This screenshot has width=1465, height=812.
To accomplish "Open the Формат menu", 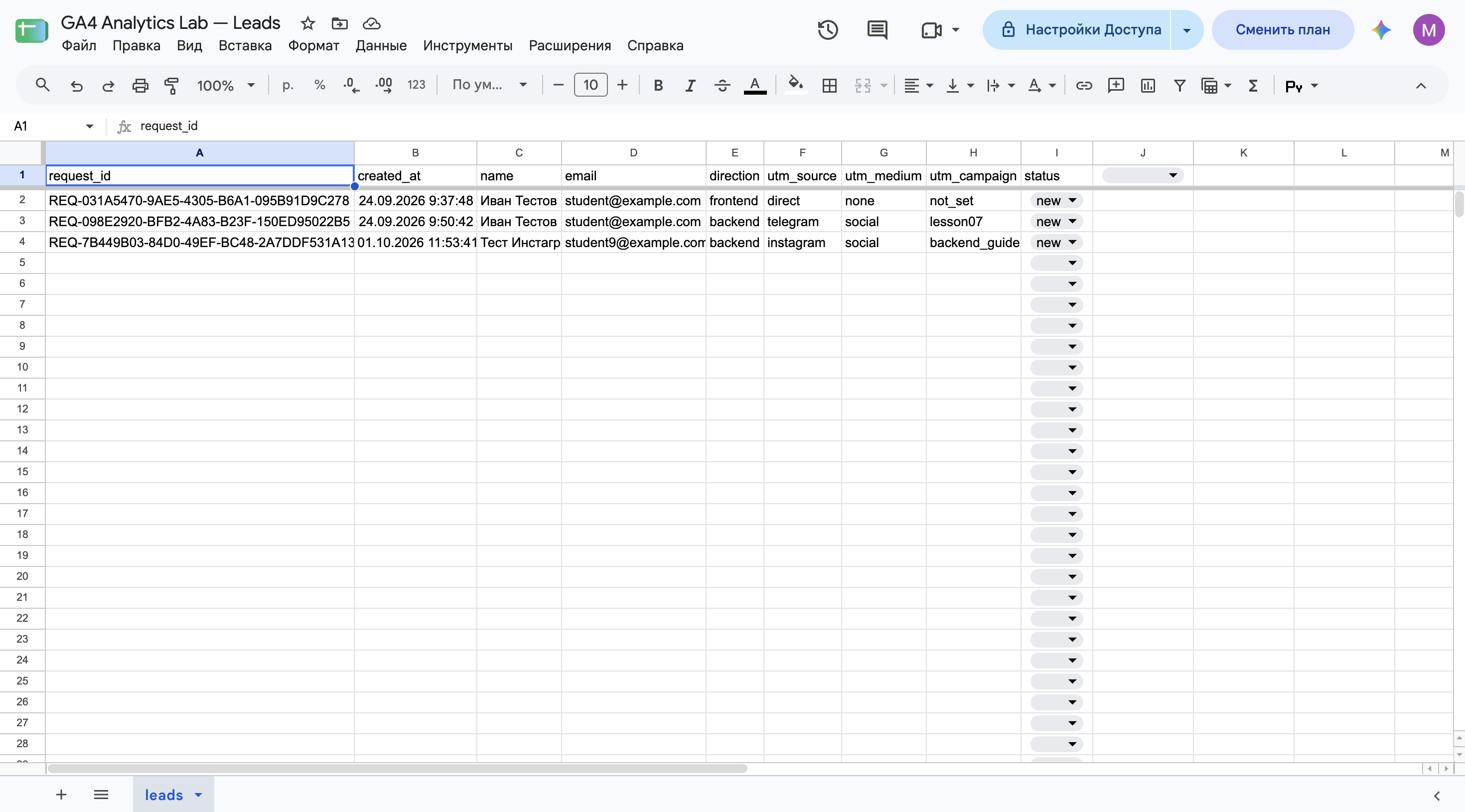I will pyautogui.click(x=313, y=45).
